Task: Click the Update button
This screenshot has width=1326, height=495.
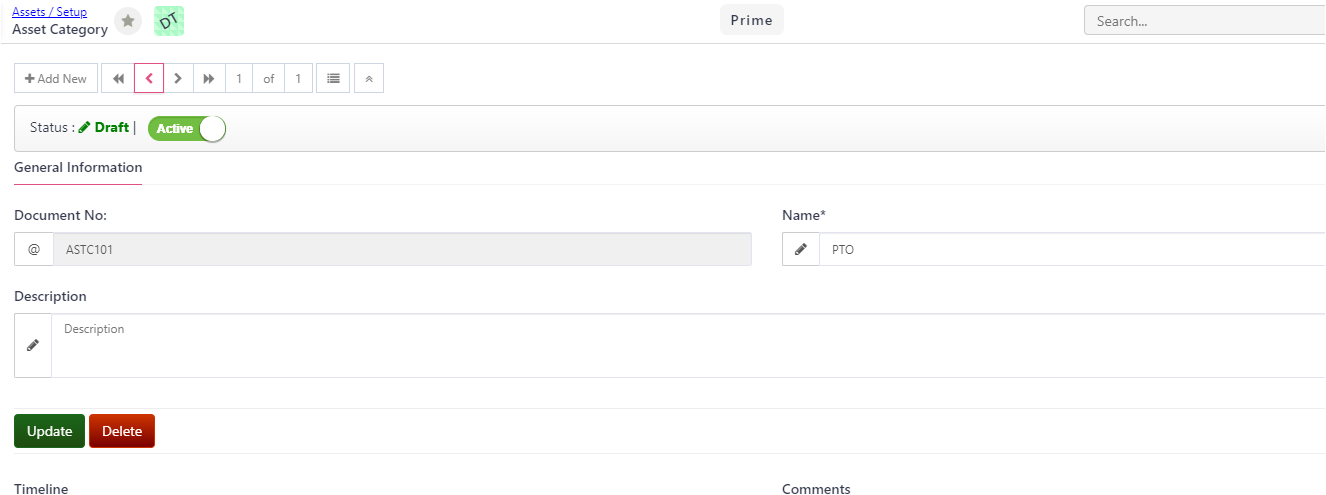Action: [x=50, y=431]
